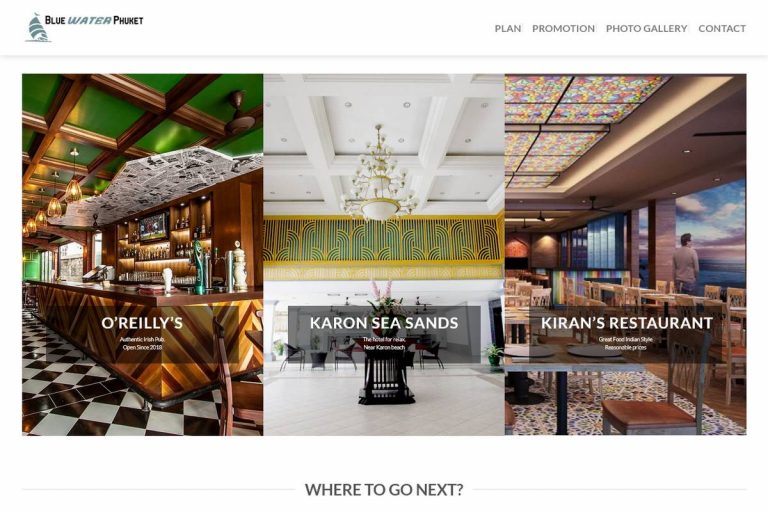The image size is (768, 512).
Task: Select the KIRAN'S RESTAURANT heading
Action: pyautogui.click(x=626, y=323)
